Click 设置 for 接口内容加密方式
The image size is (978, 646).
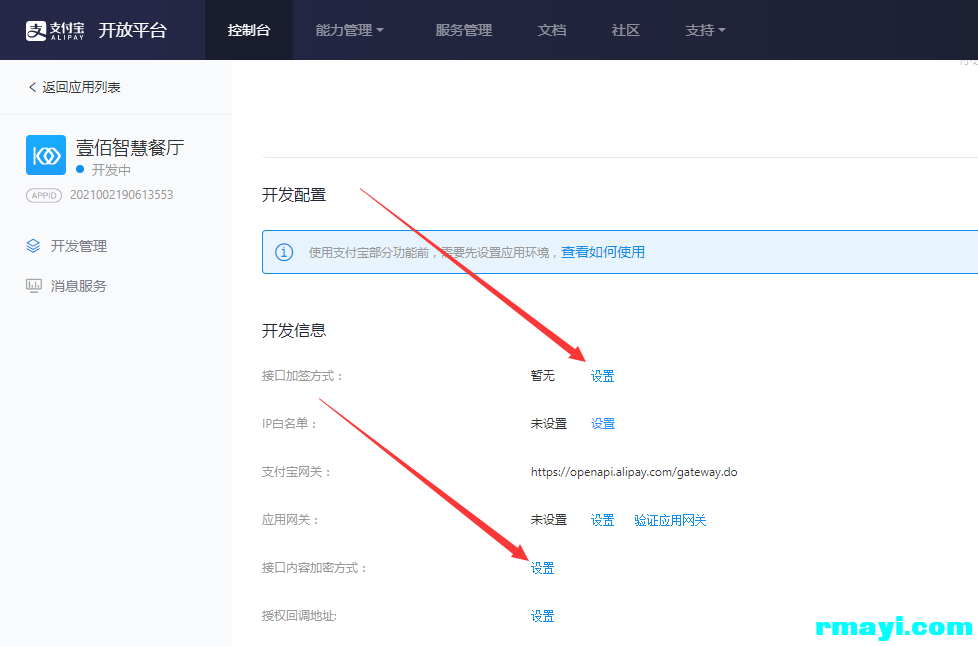(543, 568)
